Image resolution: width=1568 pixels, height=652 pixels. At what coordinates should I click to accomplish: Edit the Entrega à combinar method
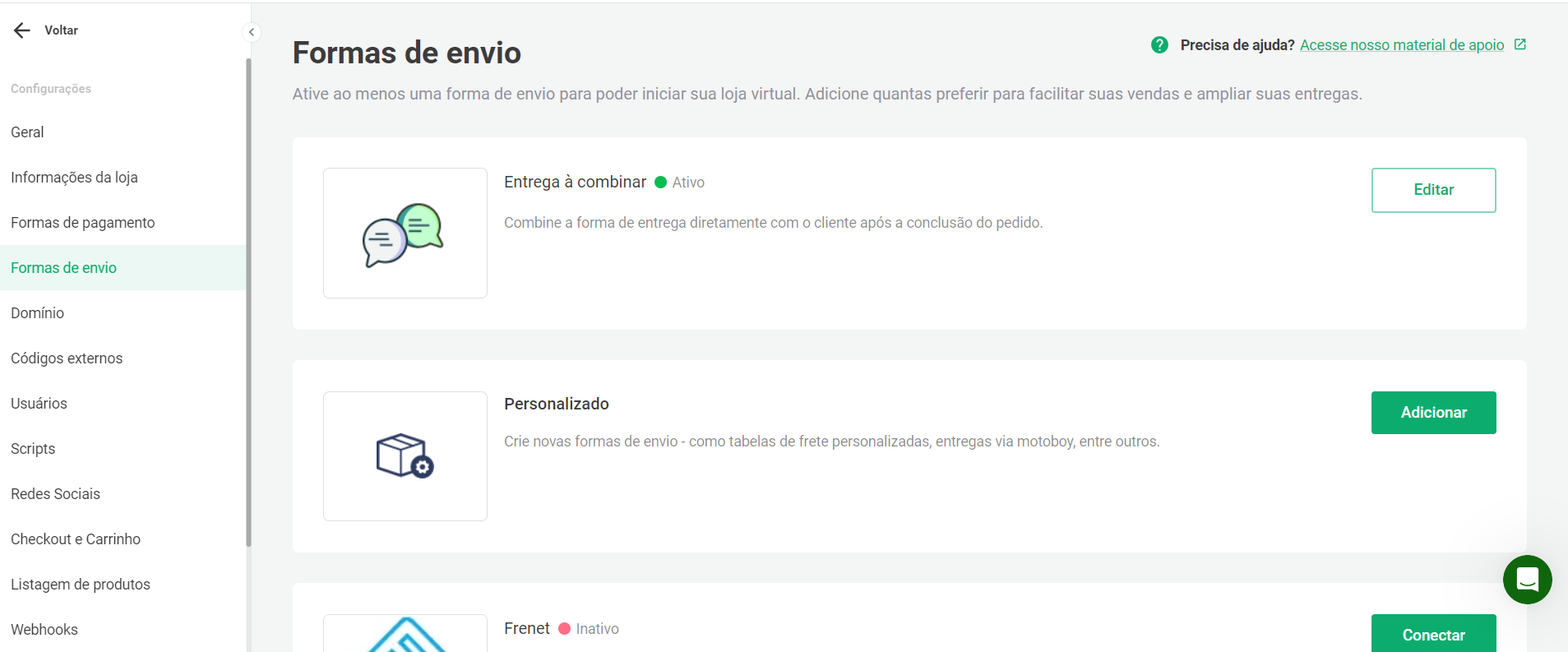tap(1433, 190)
